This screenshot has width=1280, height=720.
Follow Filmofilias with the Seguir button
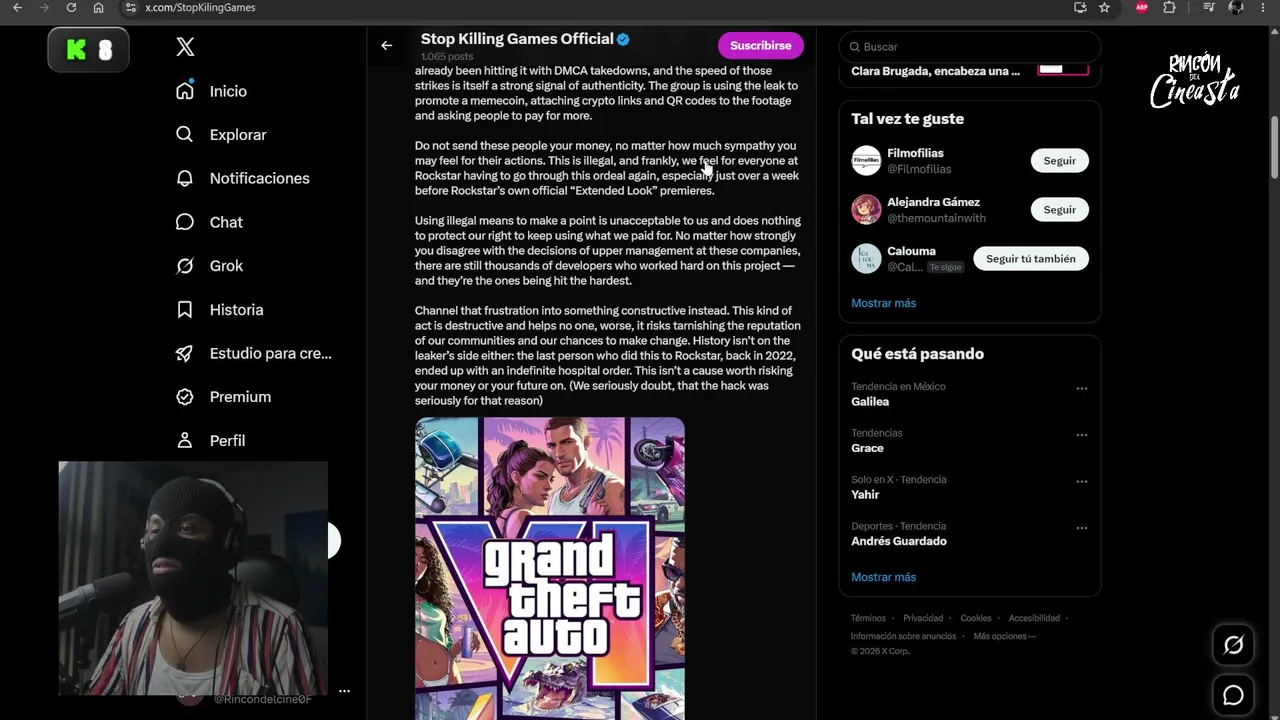(1060, 161)
